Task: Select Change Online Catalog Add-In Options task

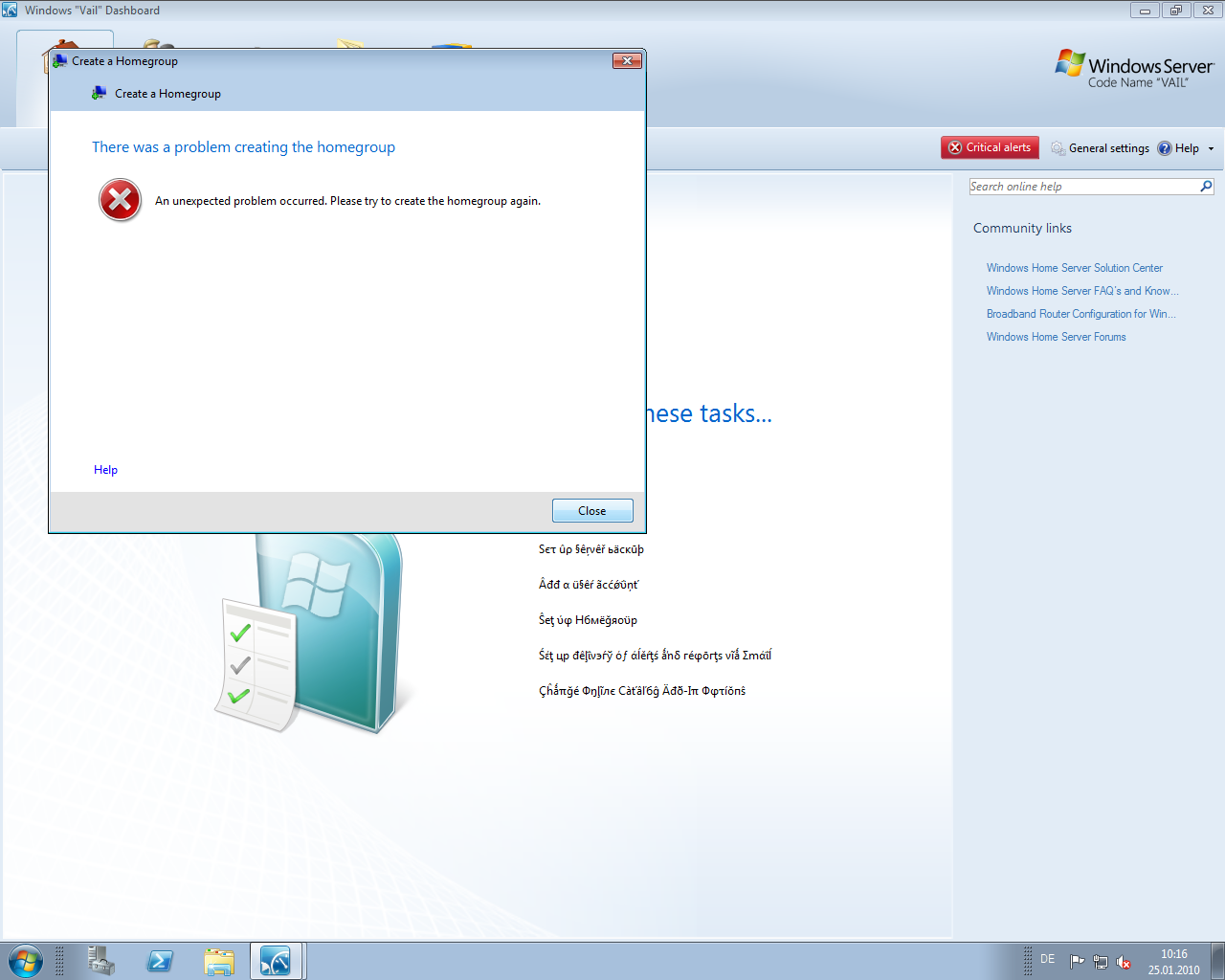Action: (x=642, y=691)
